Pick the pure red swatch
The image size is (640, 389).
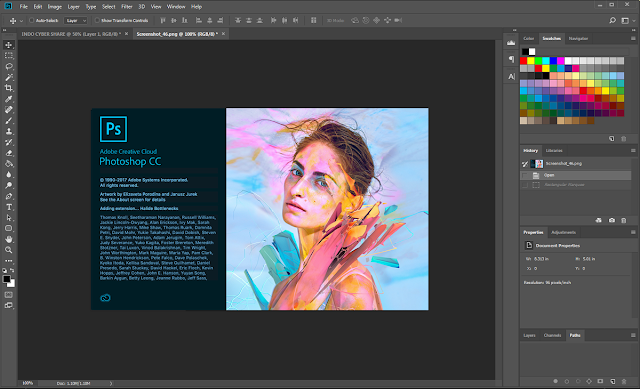[x=523, y=60]
